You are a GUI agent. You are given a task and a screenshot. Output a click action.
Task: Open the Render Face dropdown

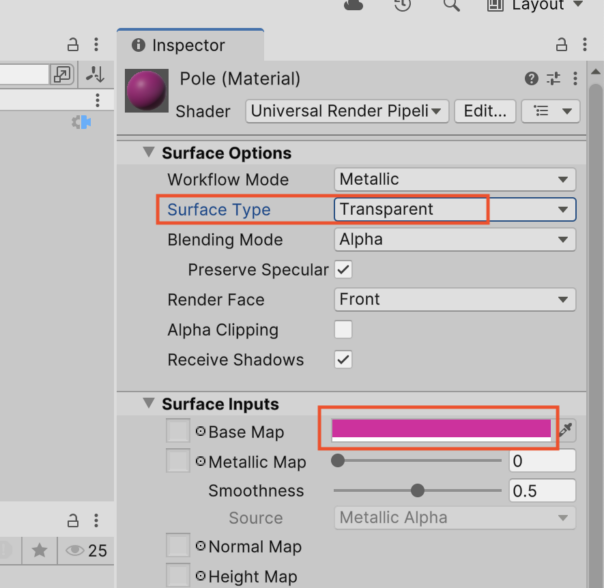[x=455, y=299]
